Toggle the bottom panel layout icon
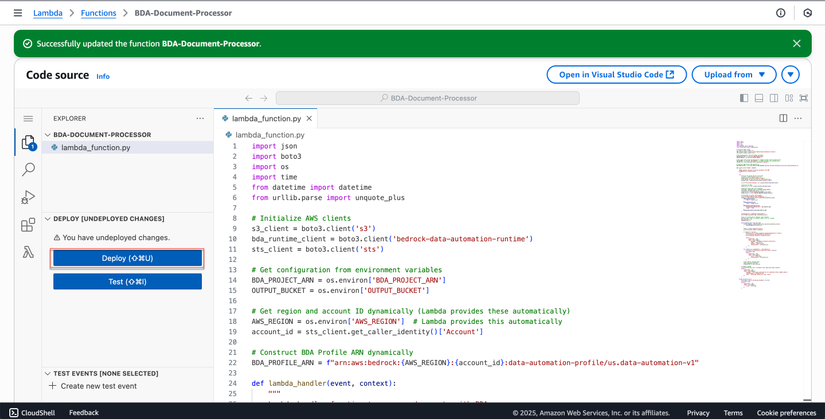The width and height of the screenshot is (825, 419). [x=759, y=98]
